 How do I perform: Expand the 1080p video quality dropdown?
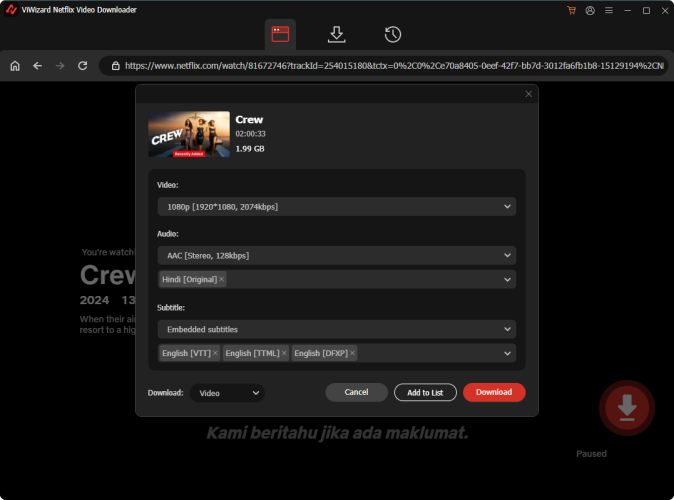[x=337, y=207]
